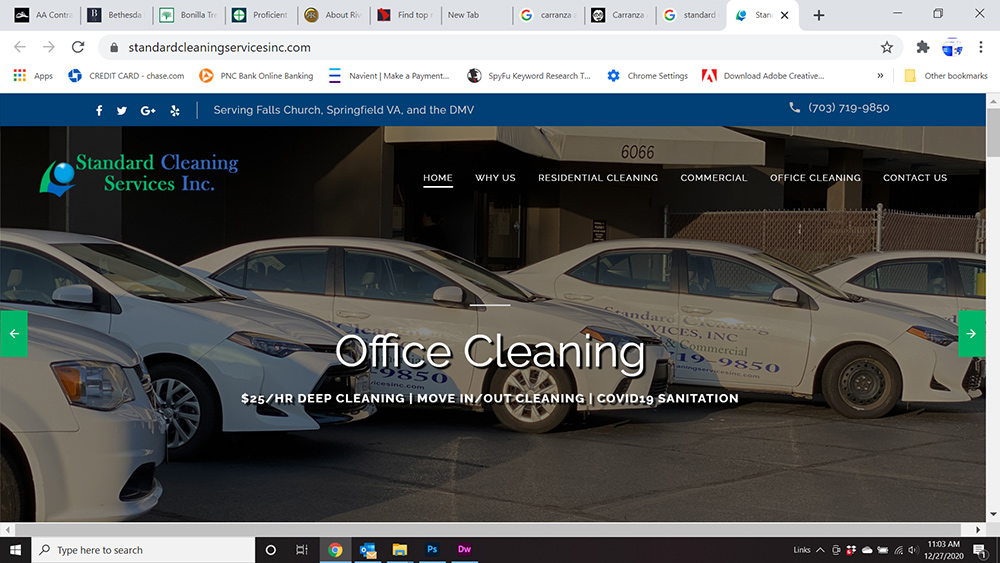Open PNC Bank Online Banking bookmark

pos(256,76)
